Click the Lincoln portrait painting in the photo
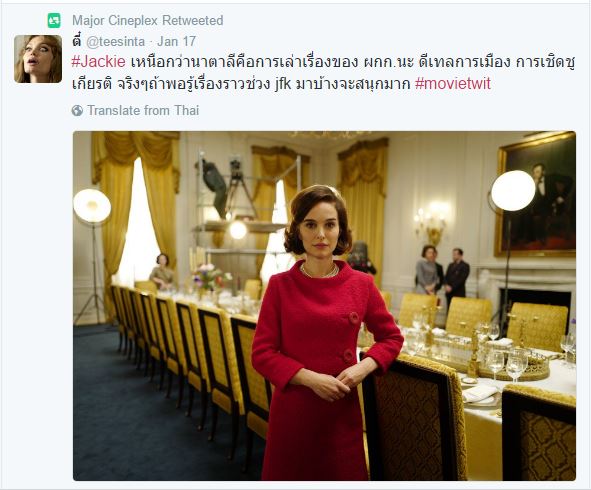 (536, 195)
